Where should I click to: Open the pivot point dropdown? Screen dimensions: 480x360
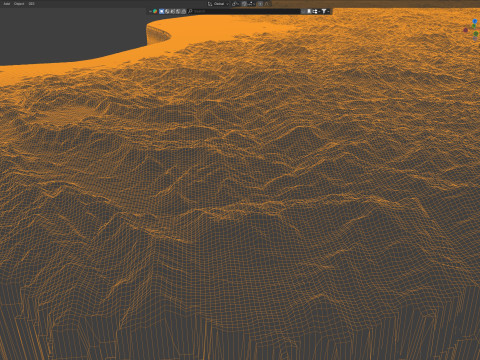click(x=235, y=4)
